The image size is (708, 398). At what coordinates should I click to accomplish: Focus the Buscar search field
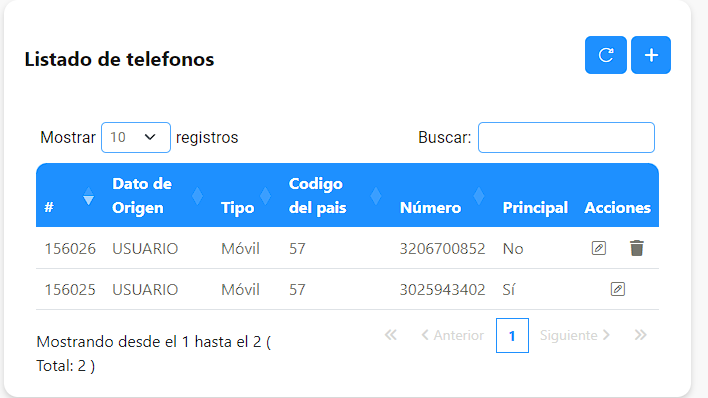(x=566, y=137)
